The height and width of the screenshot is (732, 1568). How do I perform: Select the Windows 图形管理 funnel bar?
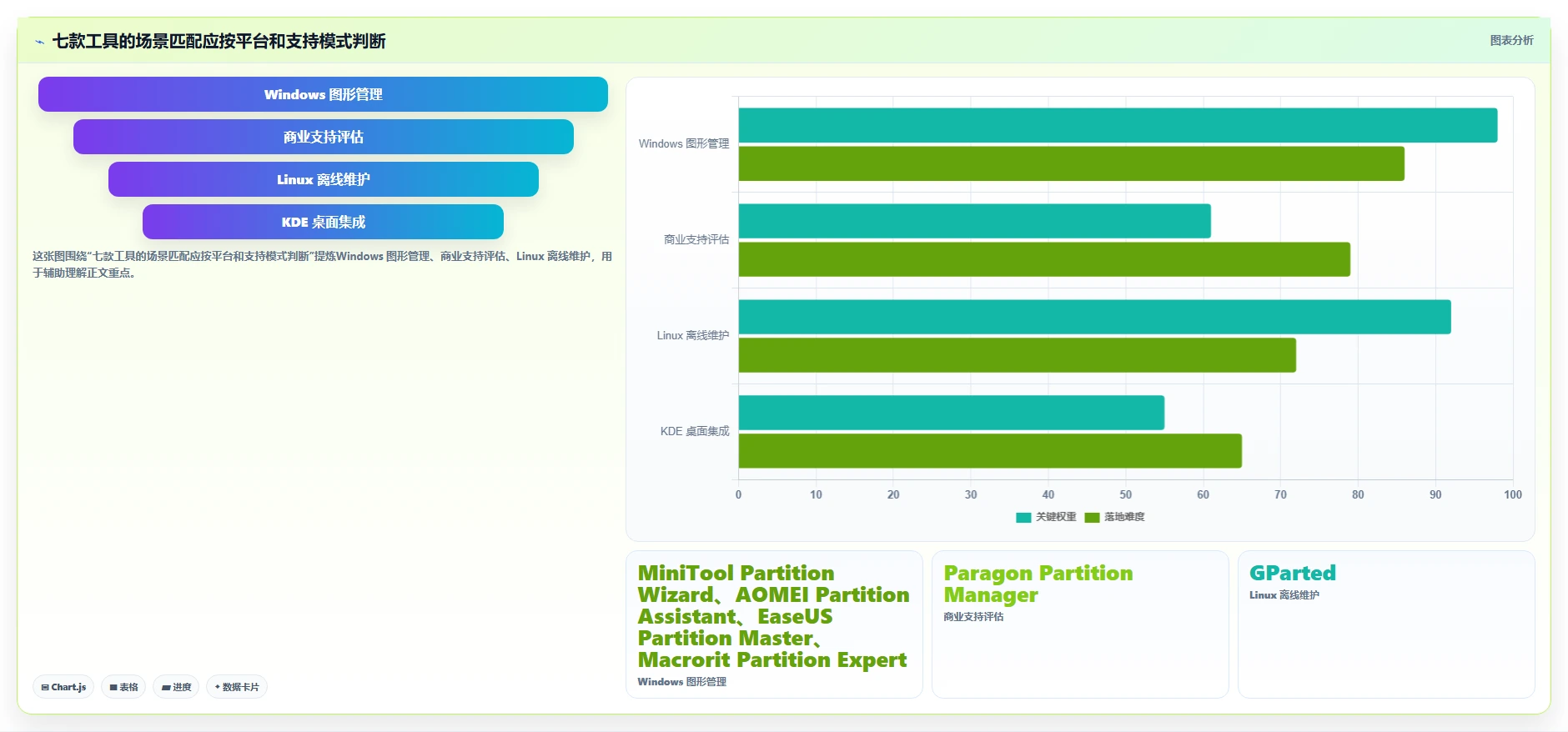pos(323,94)
